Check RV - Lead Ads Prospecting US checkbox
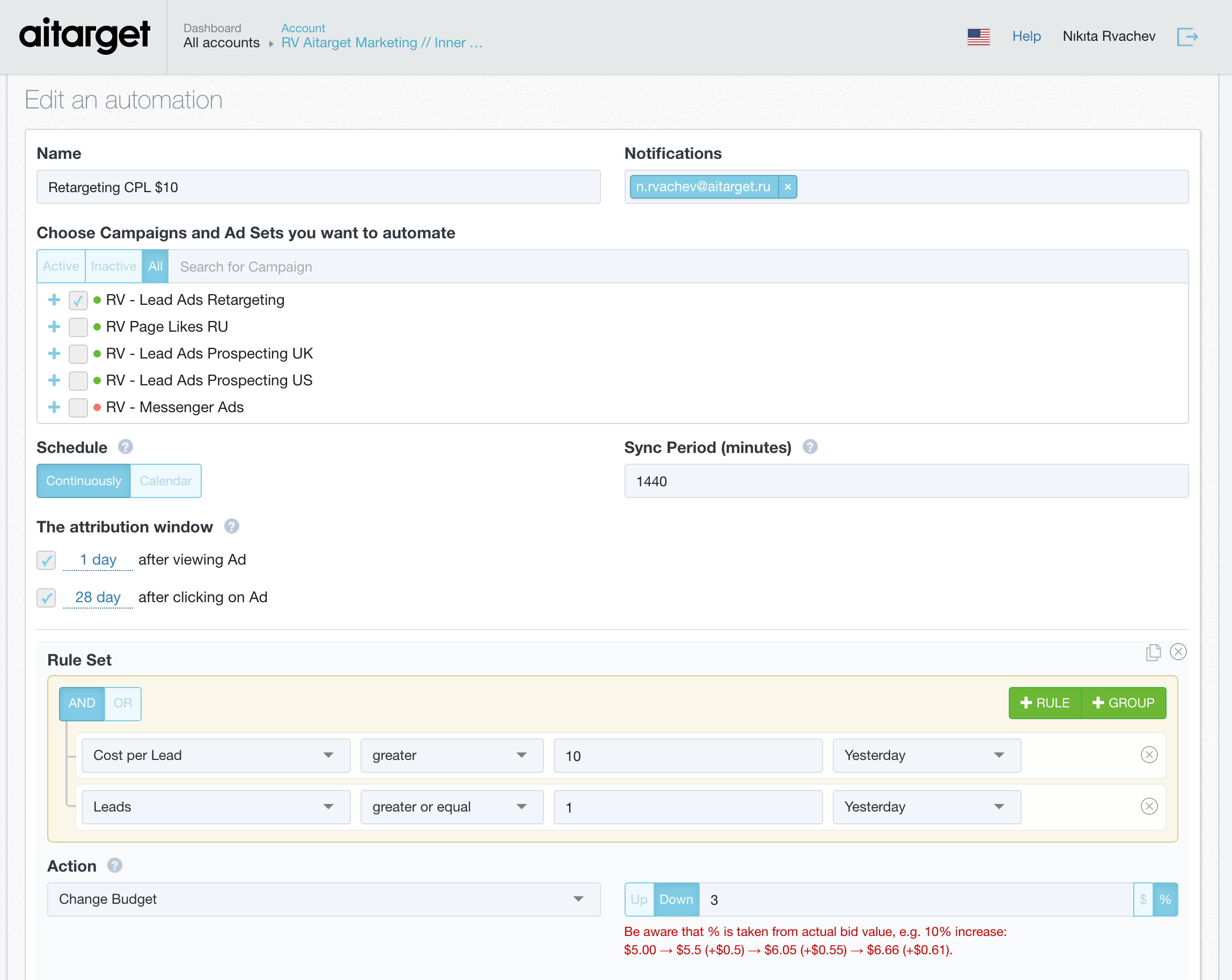This screenshot has width=1232, height=980. [78, 381]
